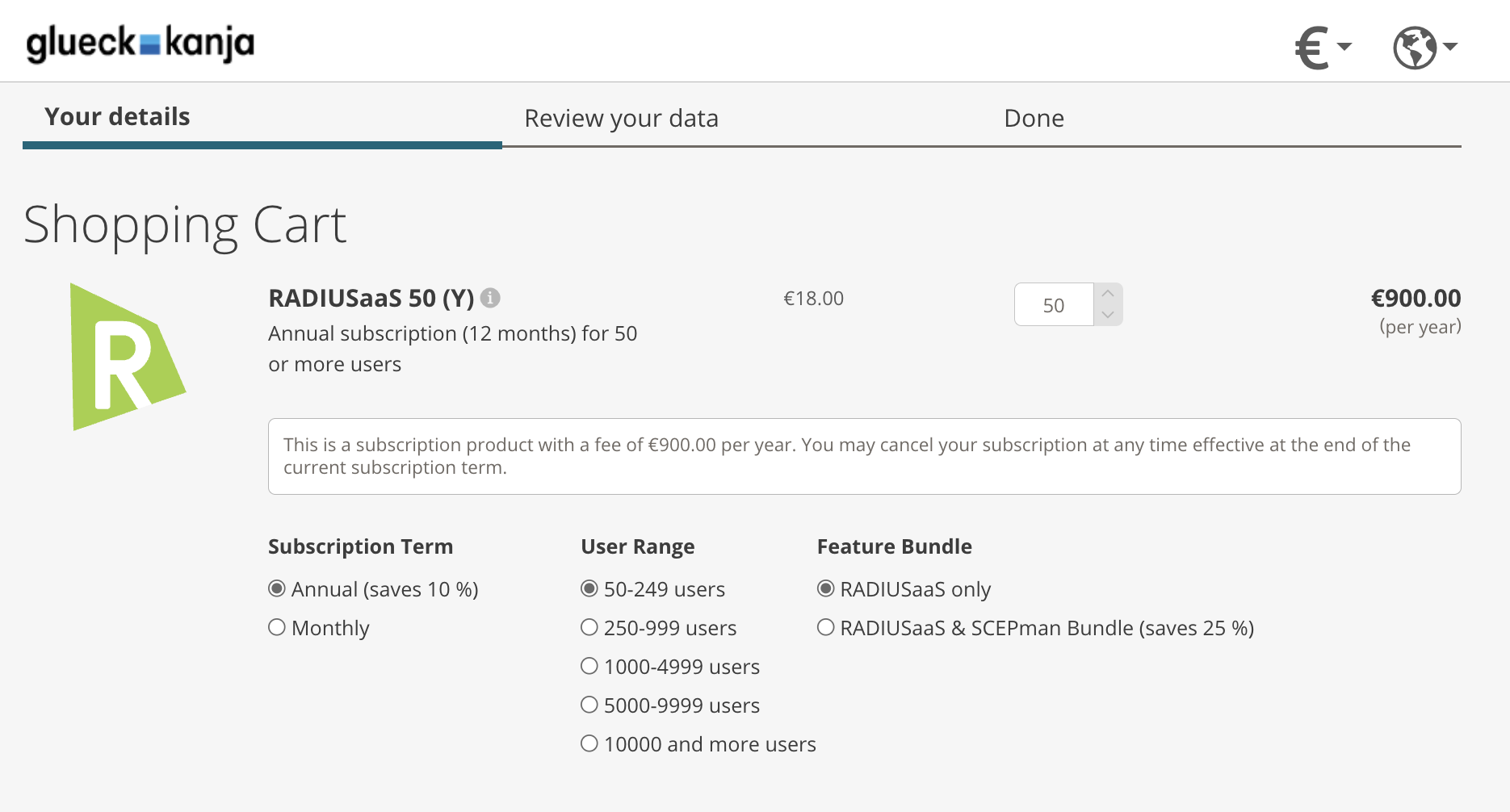Image resolution: width=1510 pixels, height=812 pixels.
Task: Increase quantity with the up arrow
Action: 1108,294
